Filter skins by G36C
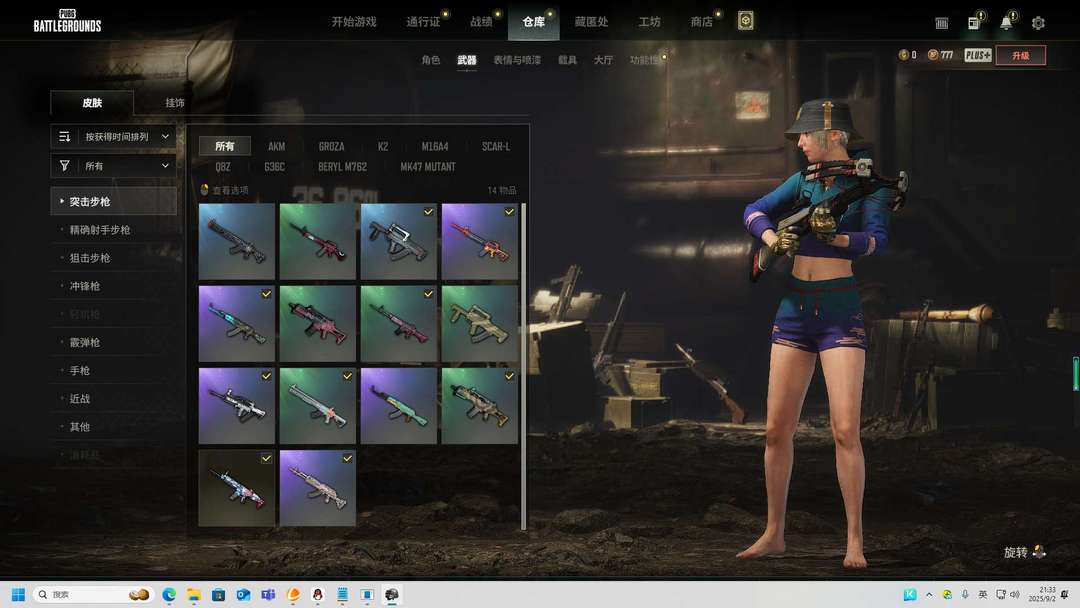 [274, 167]
